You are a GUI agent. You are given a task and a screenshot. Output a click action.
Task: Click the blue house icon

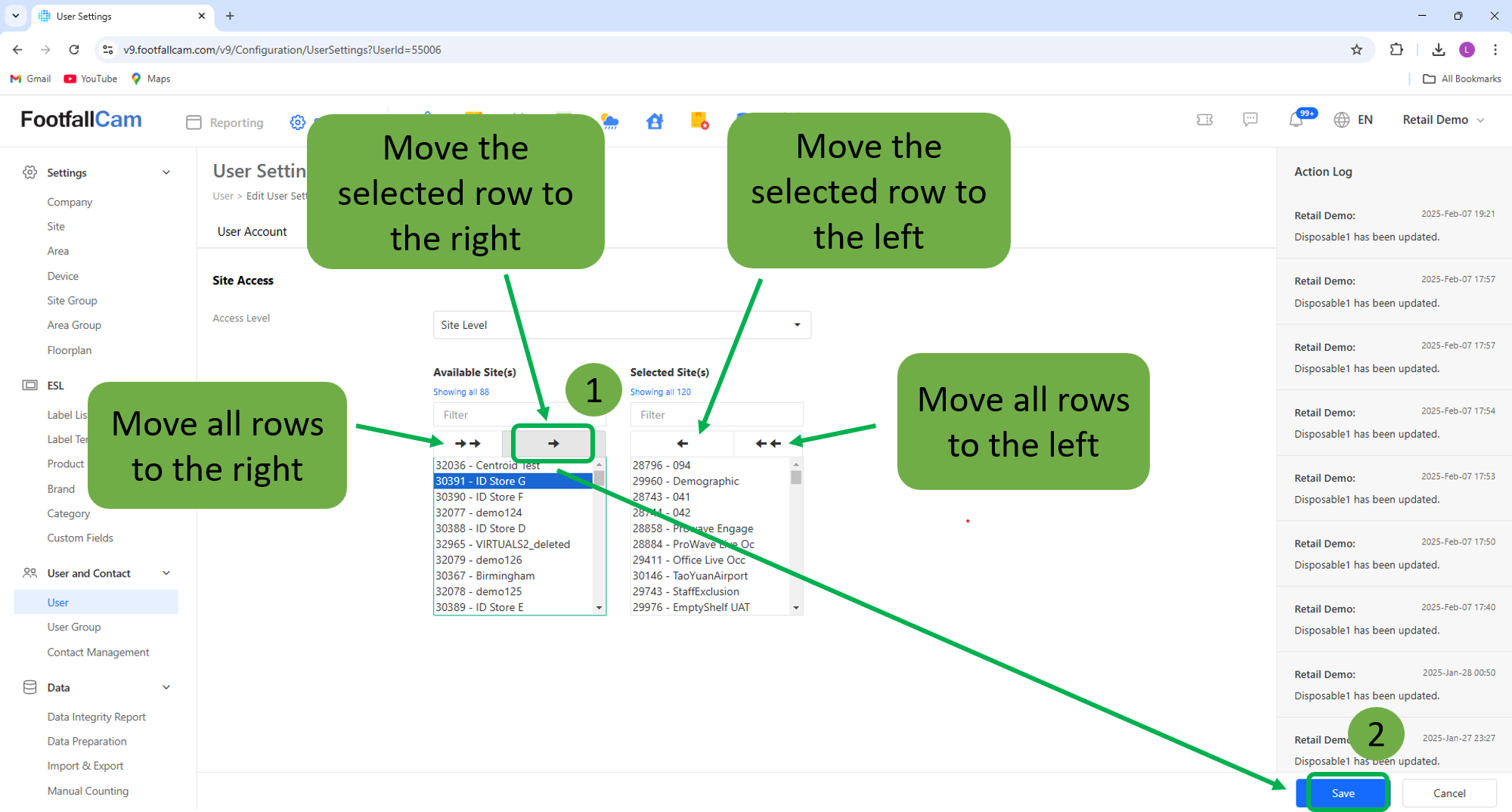tap(655, 122)
